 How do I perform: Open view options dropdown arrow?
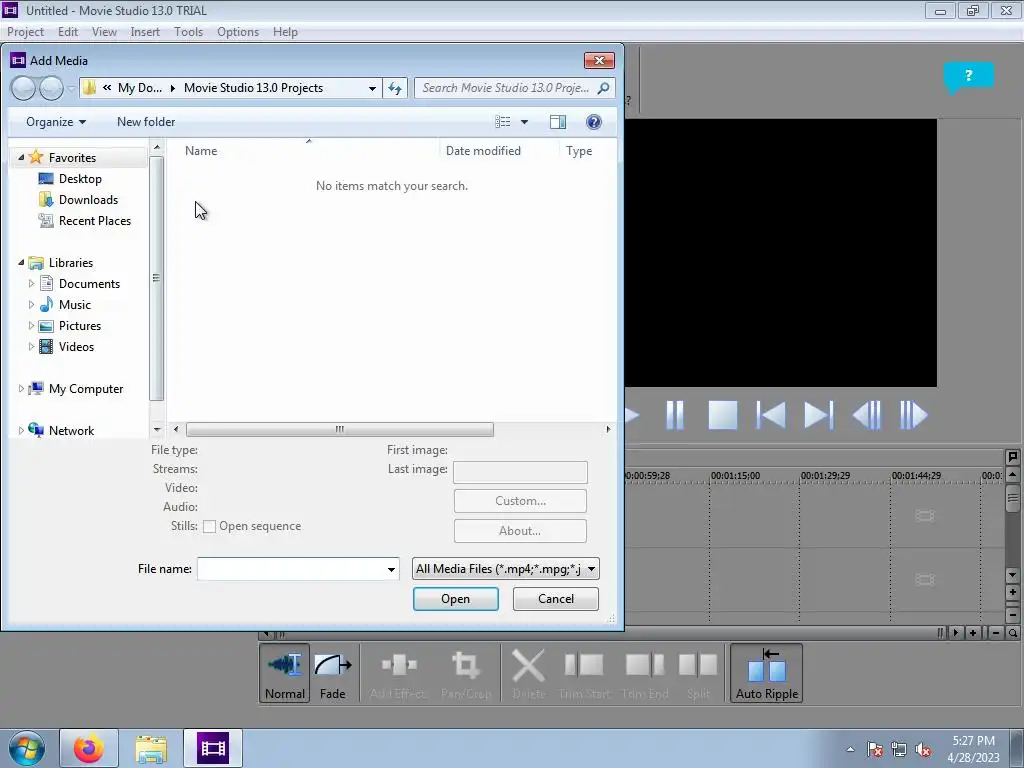coord(524,122)
